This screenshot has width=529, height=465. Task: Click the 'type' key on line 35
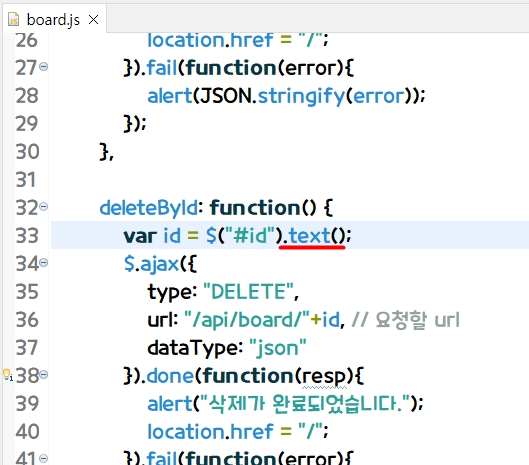pos(169,292)
